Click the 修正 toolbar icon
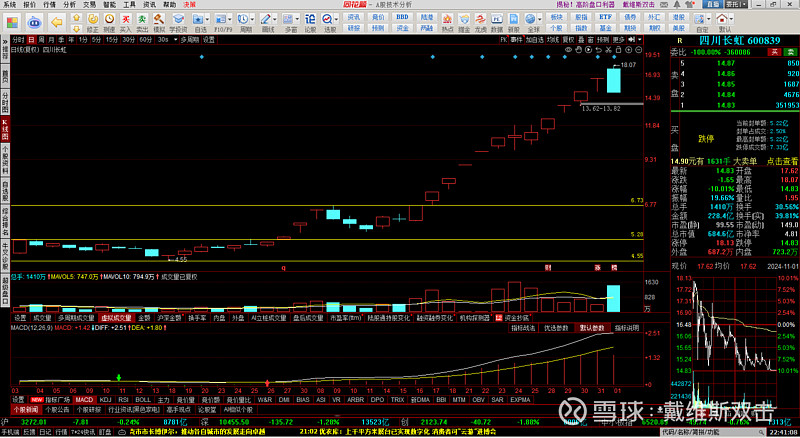Viewport: 800px width, 438px height. [92, 22]
